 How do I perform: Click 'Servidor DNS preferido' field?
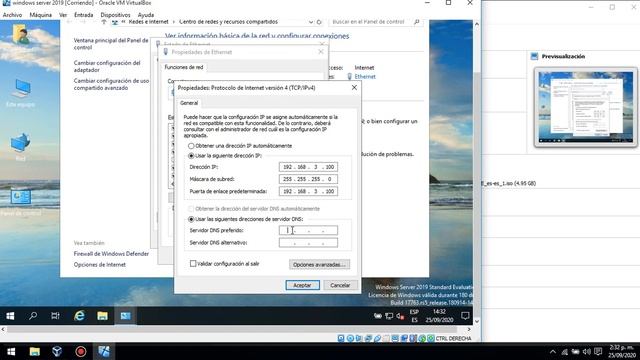point(308,230)
